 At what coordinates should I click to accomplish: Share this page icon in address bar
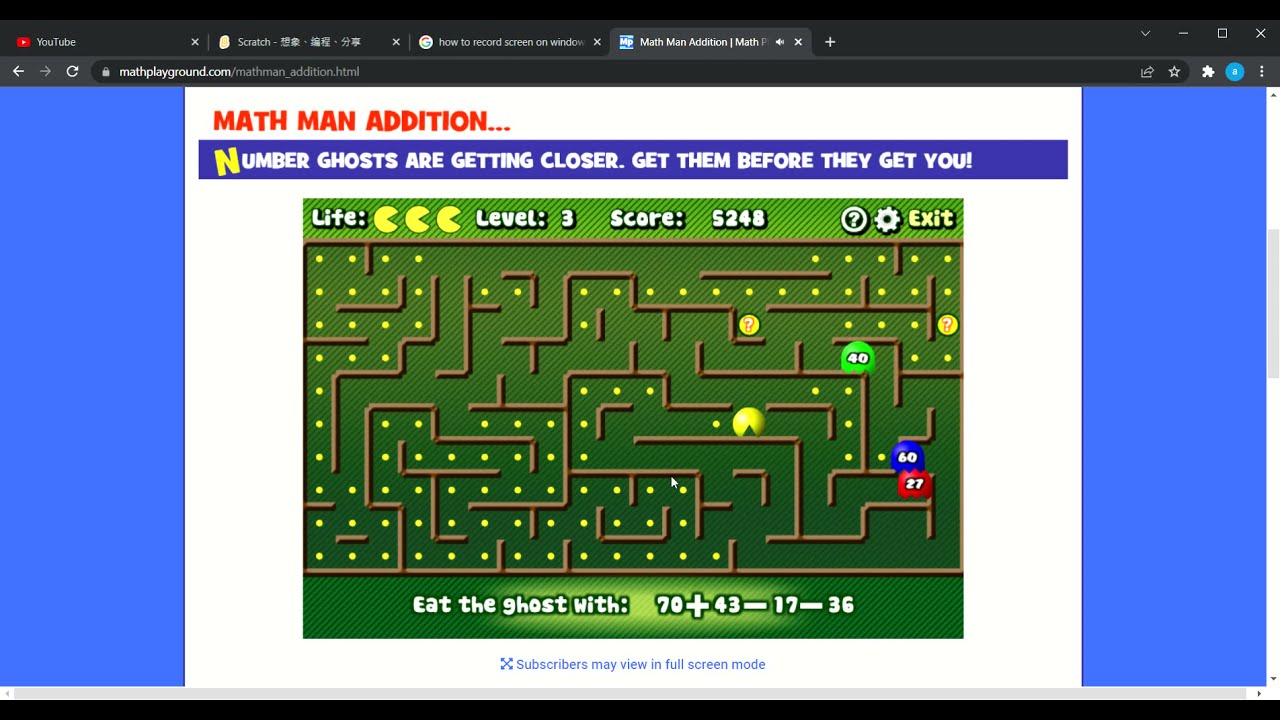pos(1147,72)
